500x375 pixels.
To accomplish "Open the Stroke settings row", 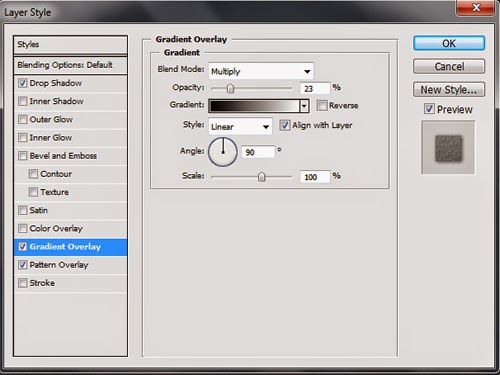I will [70, 283].
